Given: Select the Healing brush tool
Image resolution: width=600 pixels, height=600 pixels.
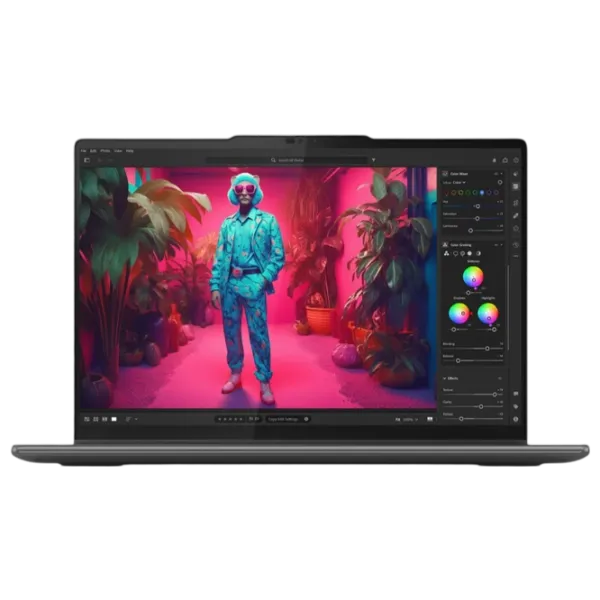Looking at the screenshot, I should coord(516,215).
